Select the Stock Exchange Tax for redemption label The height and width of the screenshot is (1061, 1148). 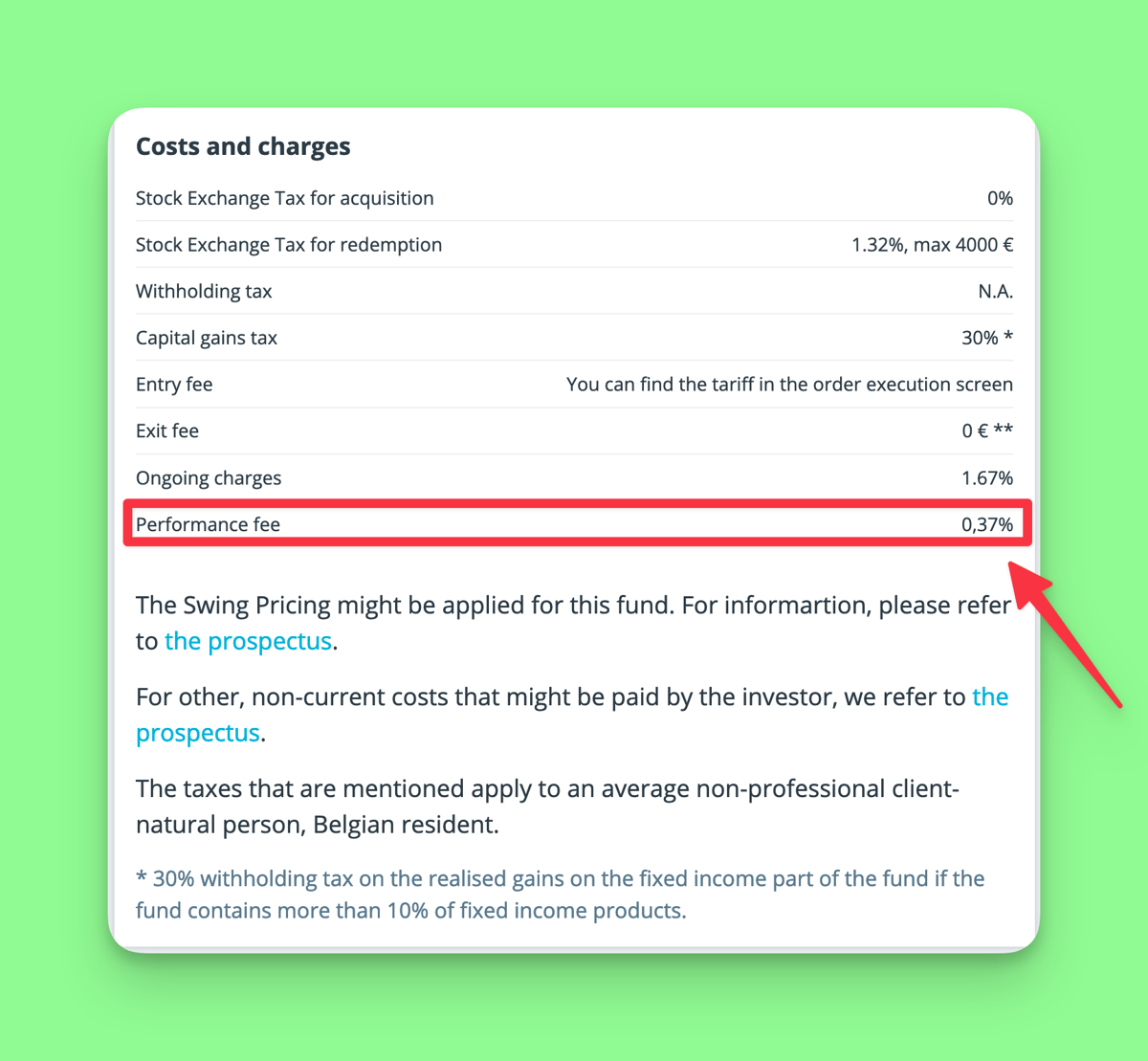coord(289,245)
